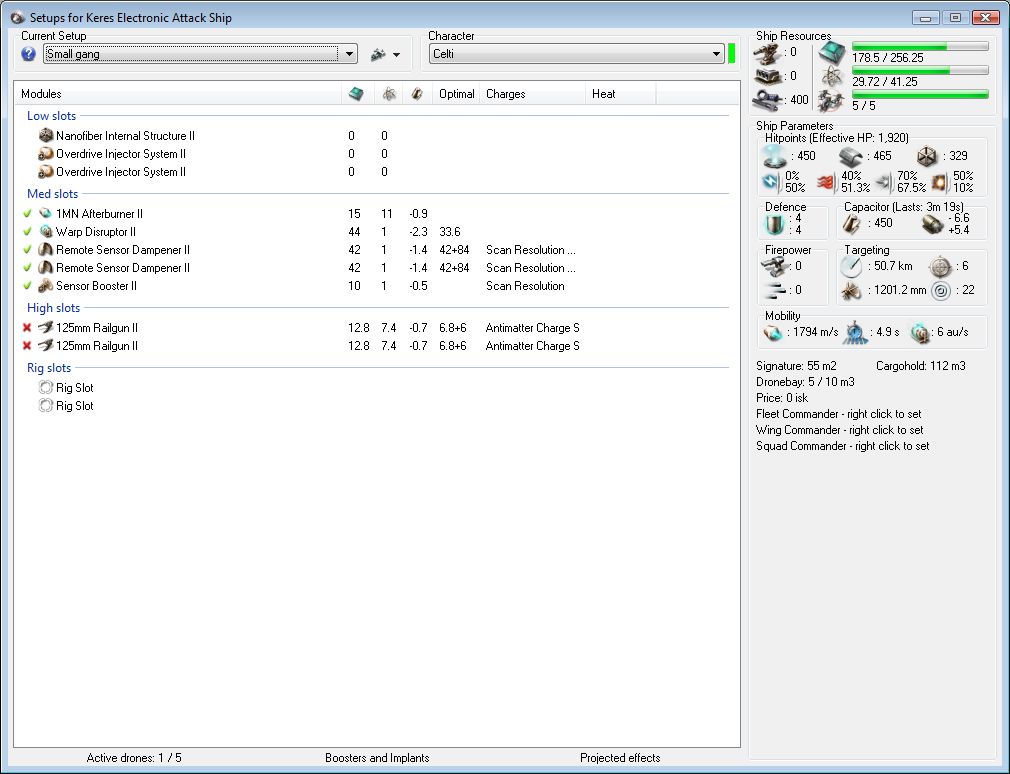Viewport: 1010px width, 774px height.
Task: Click the Low slots group header
Action: tap(52, 116)
